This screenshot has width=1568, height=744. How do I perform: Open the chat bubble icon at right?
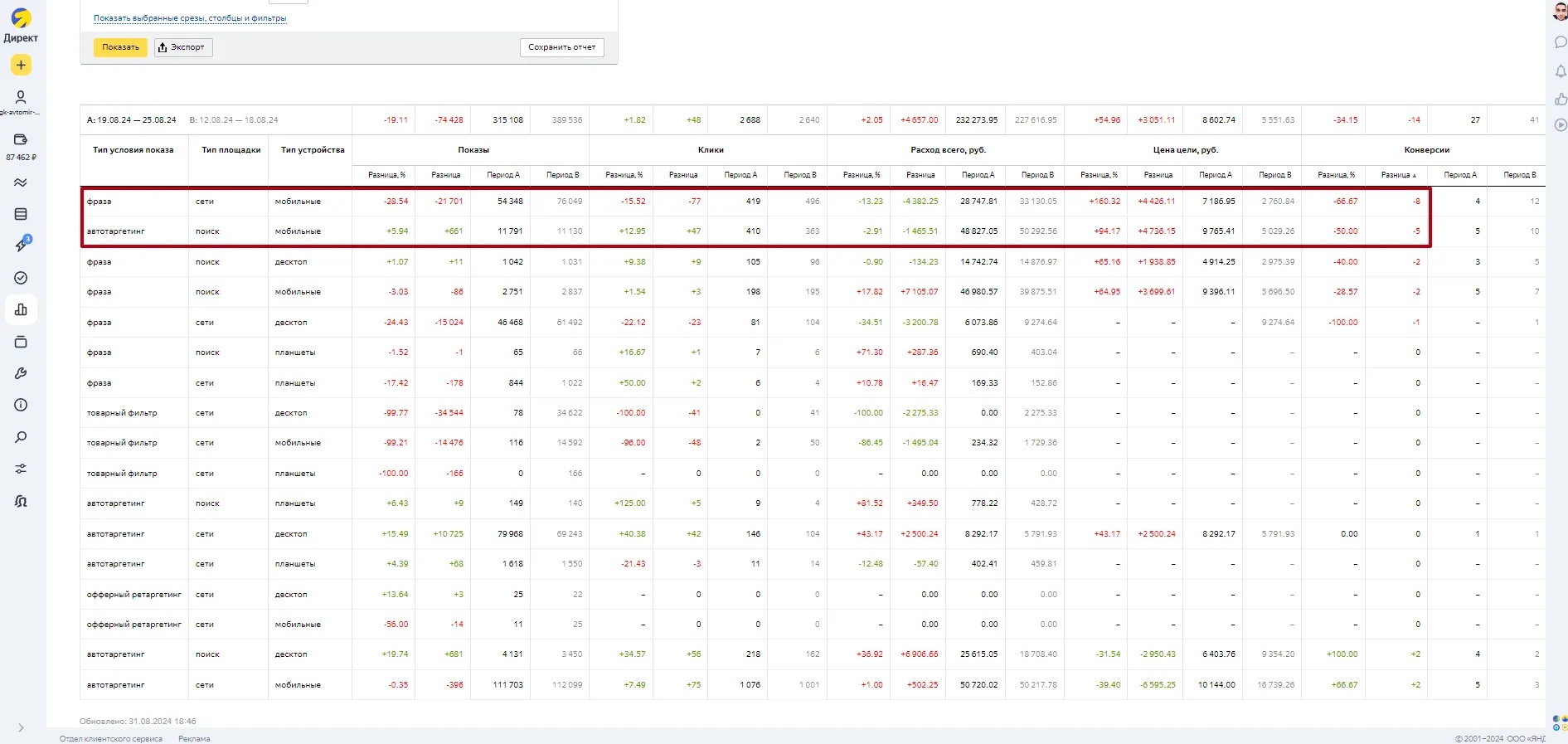pos(1560,42)
